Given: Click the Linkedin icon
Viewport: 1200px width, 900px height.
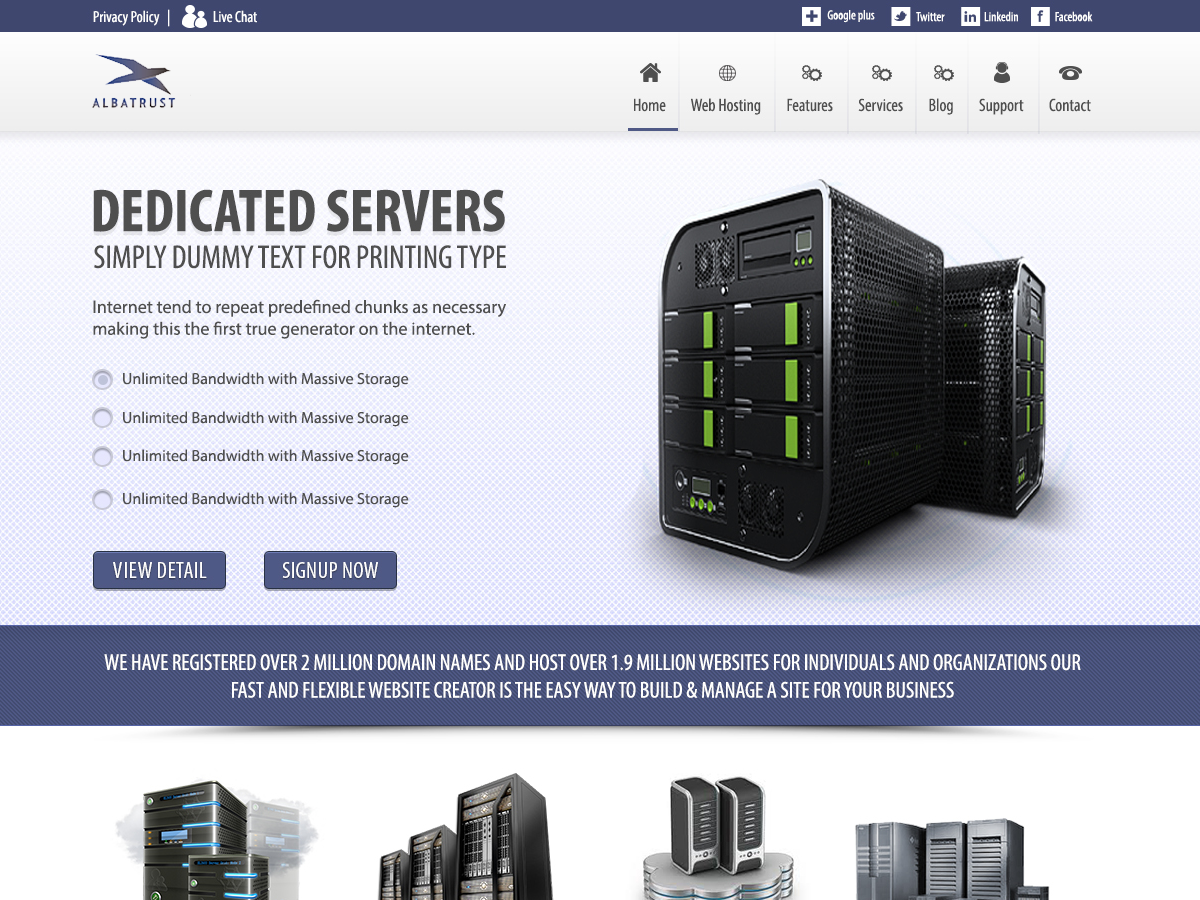Looking at the screenshot, I should (x=970, y=16).
